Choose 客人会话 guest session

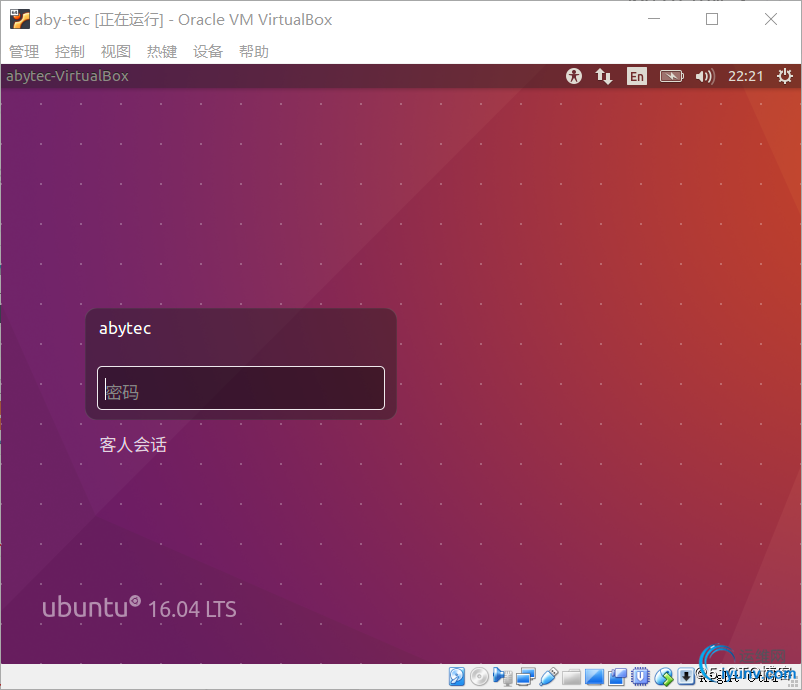tap(133, 444)
